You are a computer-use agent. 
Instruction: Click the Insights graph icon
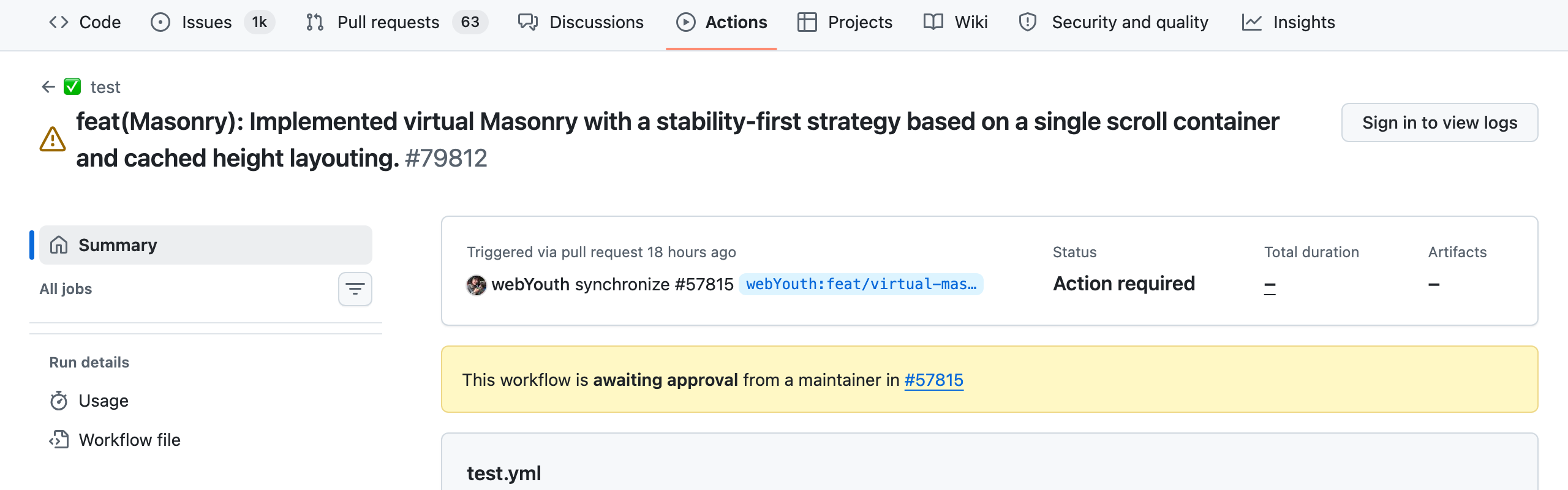coord(1252,23)
